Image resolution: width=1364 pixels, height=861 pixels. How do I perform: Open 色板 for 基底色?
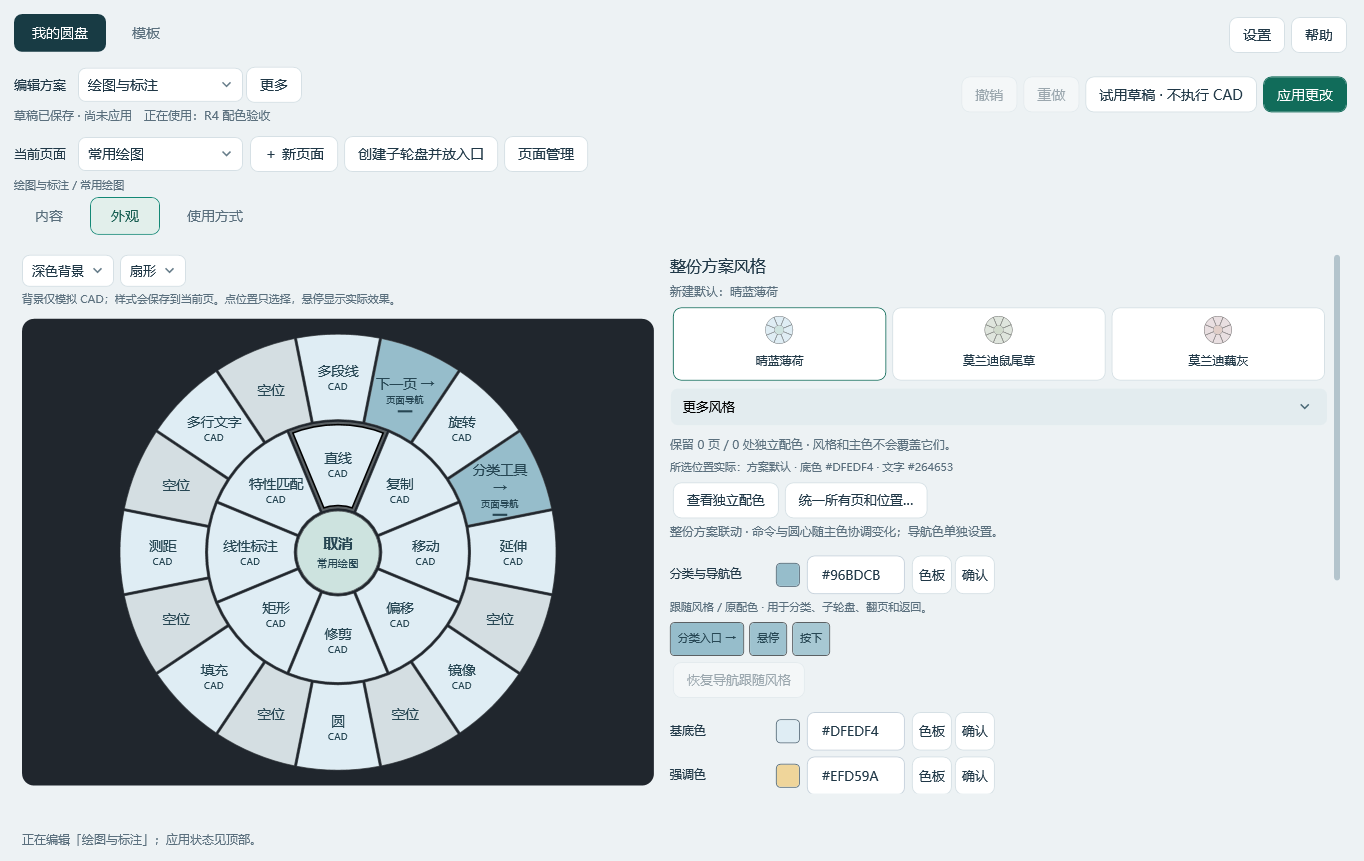point(932,731)
